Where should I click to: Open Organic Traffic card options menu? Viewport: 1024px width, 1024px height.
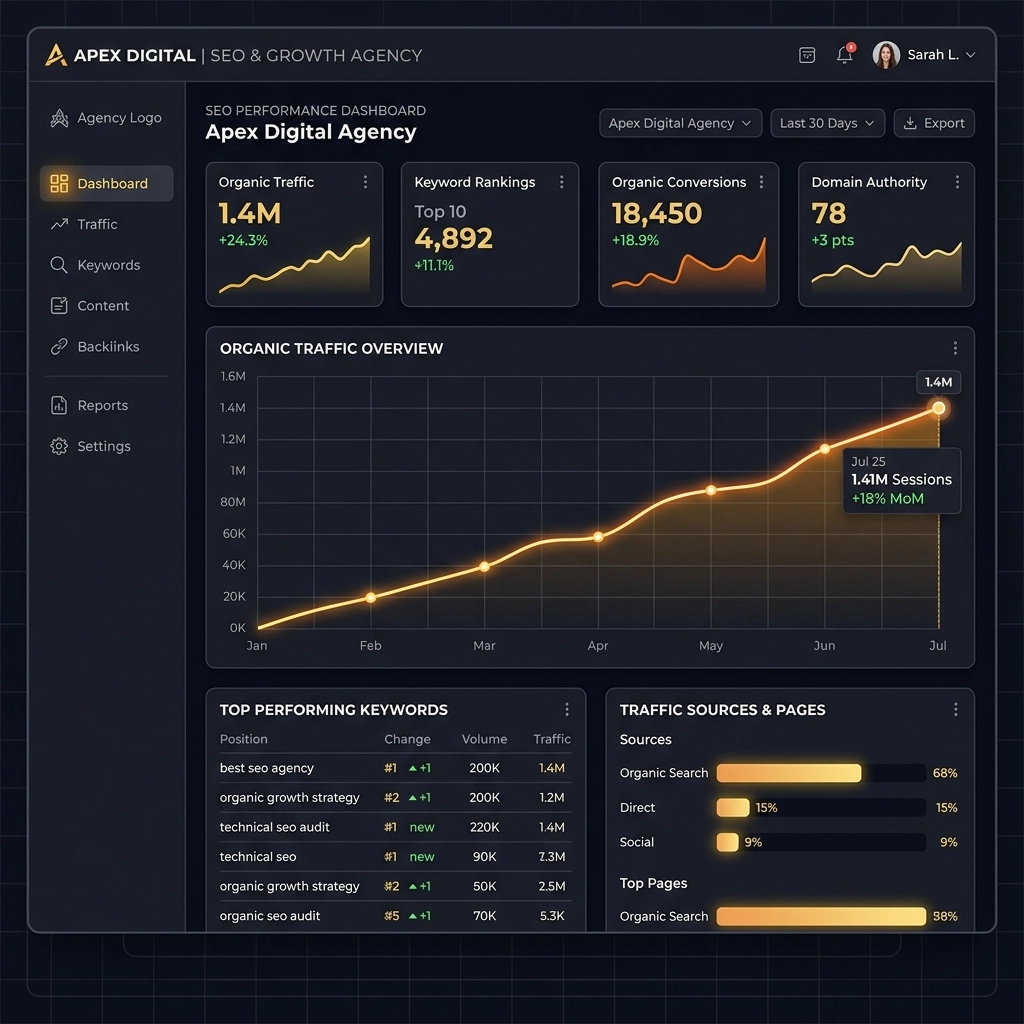click(365, 182)
